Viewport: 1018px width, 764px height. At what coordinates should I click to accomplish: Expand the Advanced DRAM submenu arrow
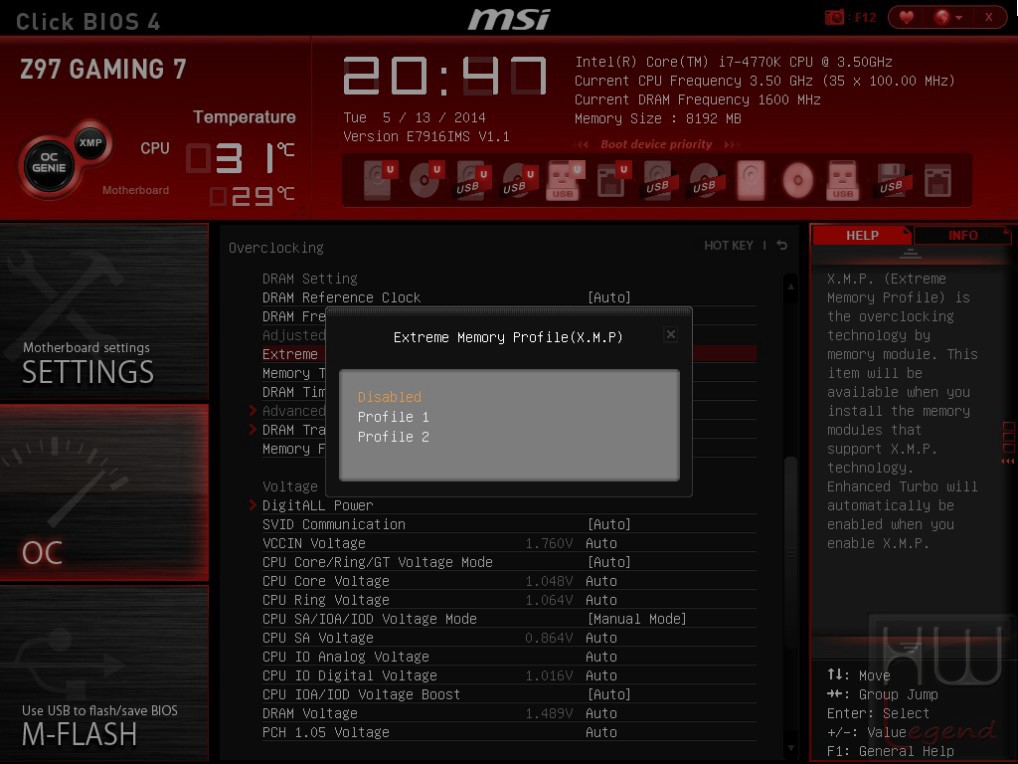coord(253,410)
